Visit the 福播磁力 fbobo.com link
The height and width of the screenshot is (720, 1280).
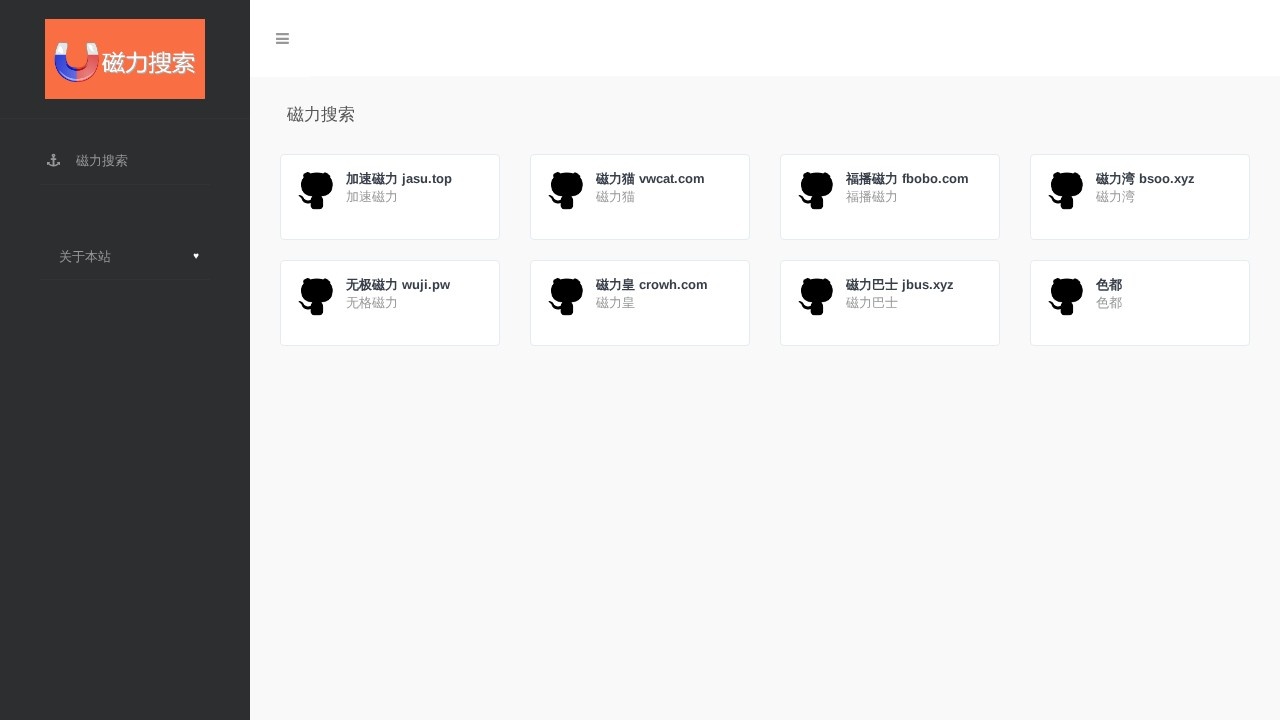click(x=907, y=179)
